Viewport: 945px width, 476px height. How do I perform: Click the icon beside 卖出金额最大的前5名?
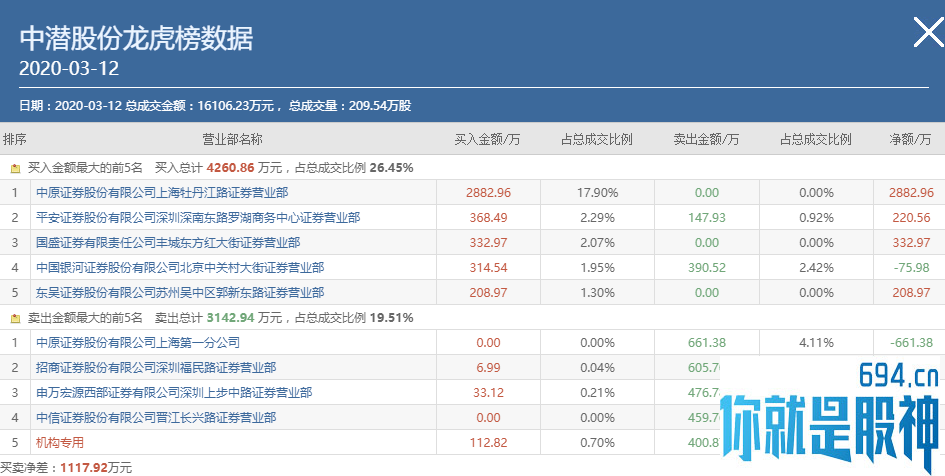16,318
